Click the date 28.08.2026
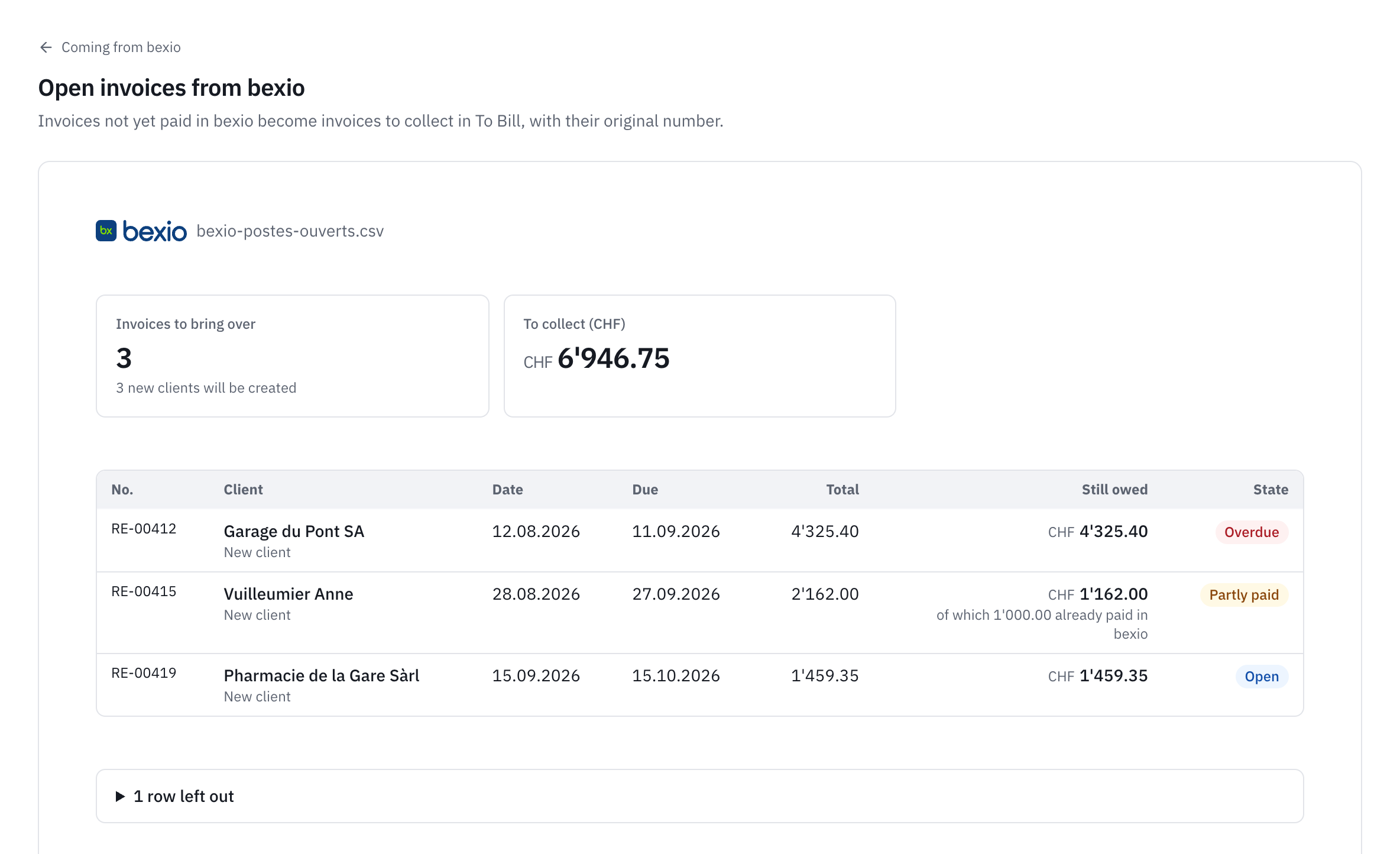This screenshot has width=1400, height=854. 536,594
